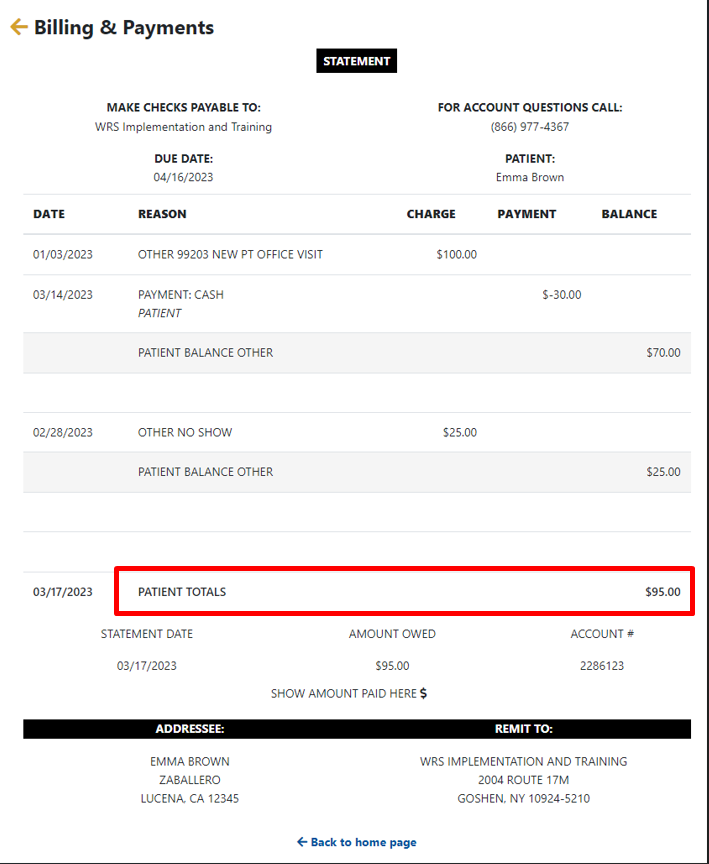The width and height of the screenshot is (709, 864).
Task: Click the $70.00 patient balance amount
Action: click(x=663, y=353)
